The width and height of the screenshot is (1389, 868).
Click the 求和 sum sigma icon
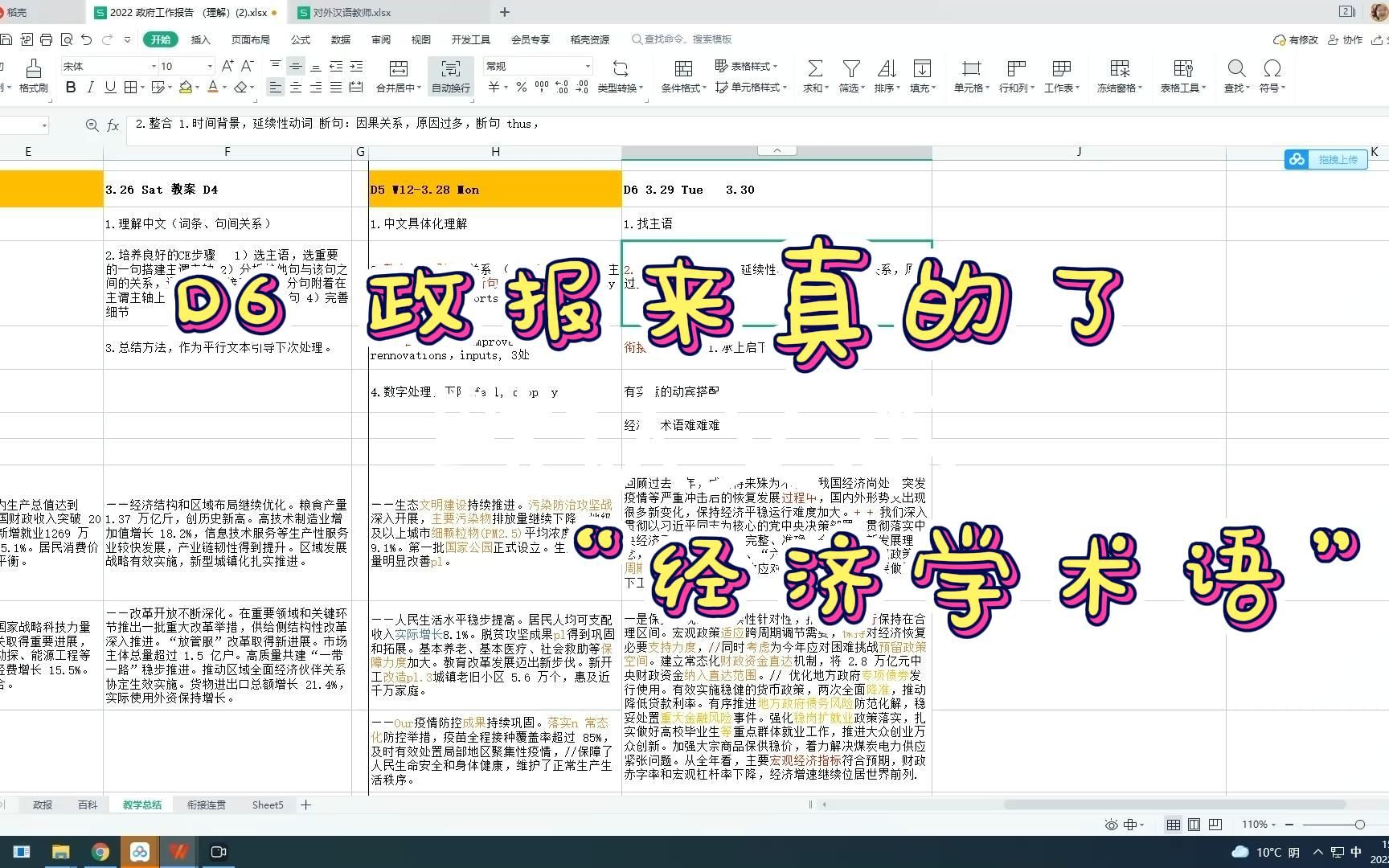click(x=814, y=68)
